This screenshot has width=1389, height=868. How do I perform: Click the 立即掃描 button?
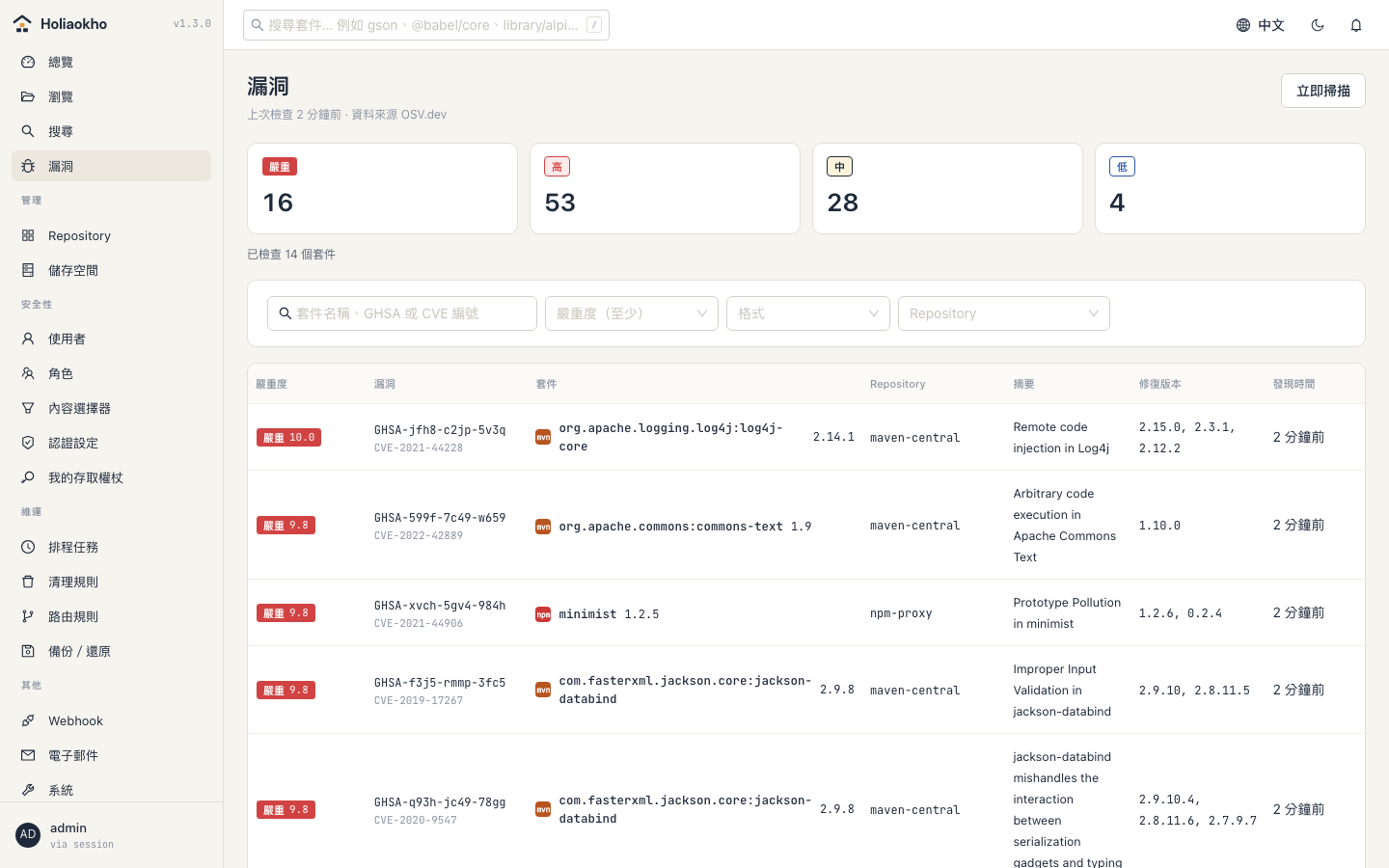(x=1323, y=91)
